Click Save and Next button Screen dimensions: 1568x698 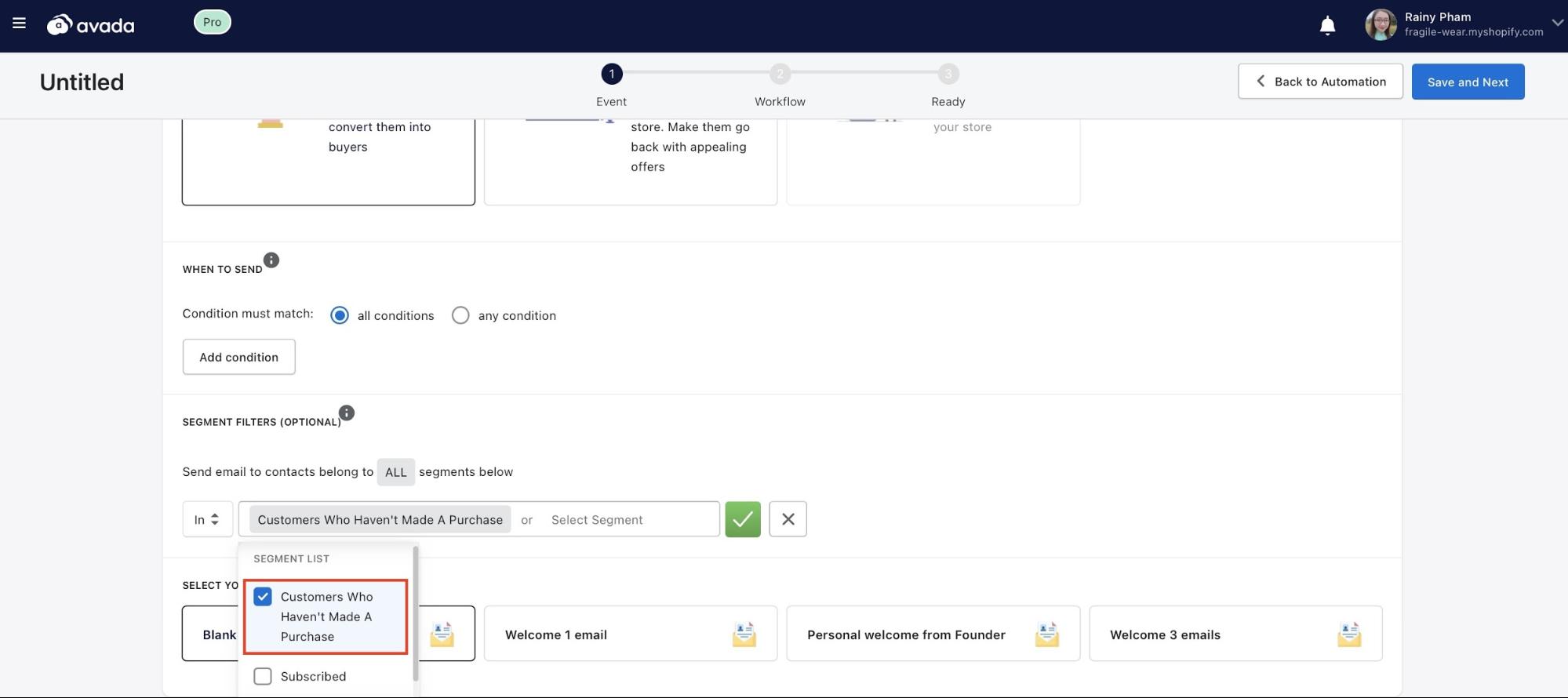[x=1468, y=82]
